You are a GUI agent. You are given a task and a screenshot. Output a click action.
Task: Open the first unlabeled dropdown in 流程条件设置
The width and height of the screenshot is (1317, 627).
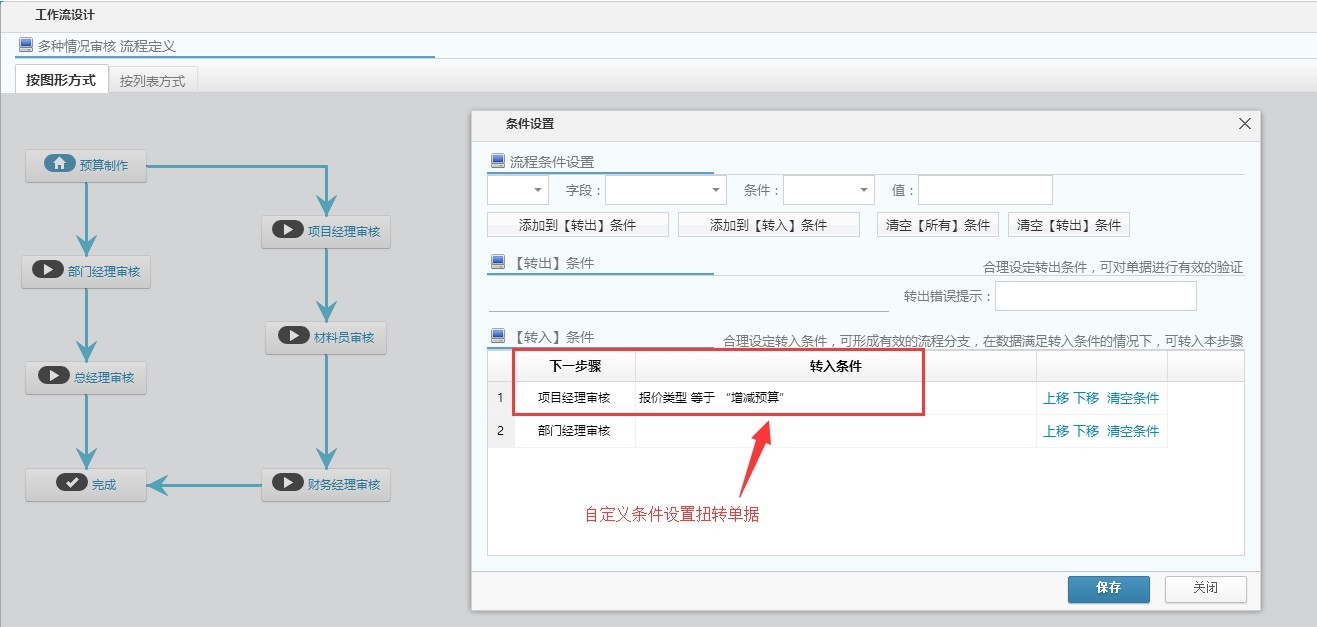(518, 190)
